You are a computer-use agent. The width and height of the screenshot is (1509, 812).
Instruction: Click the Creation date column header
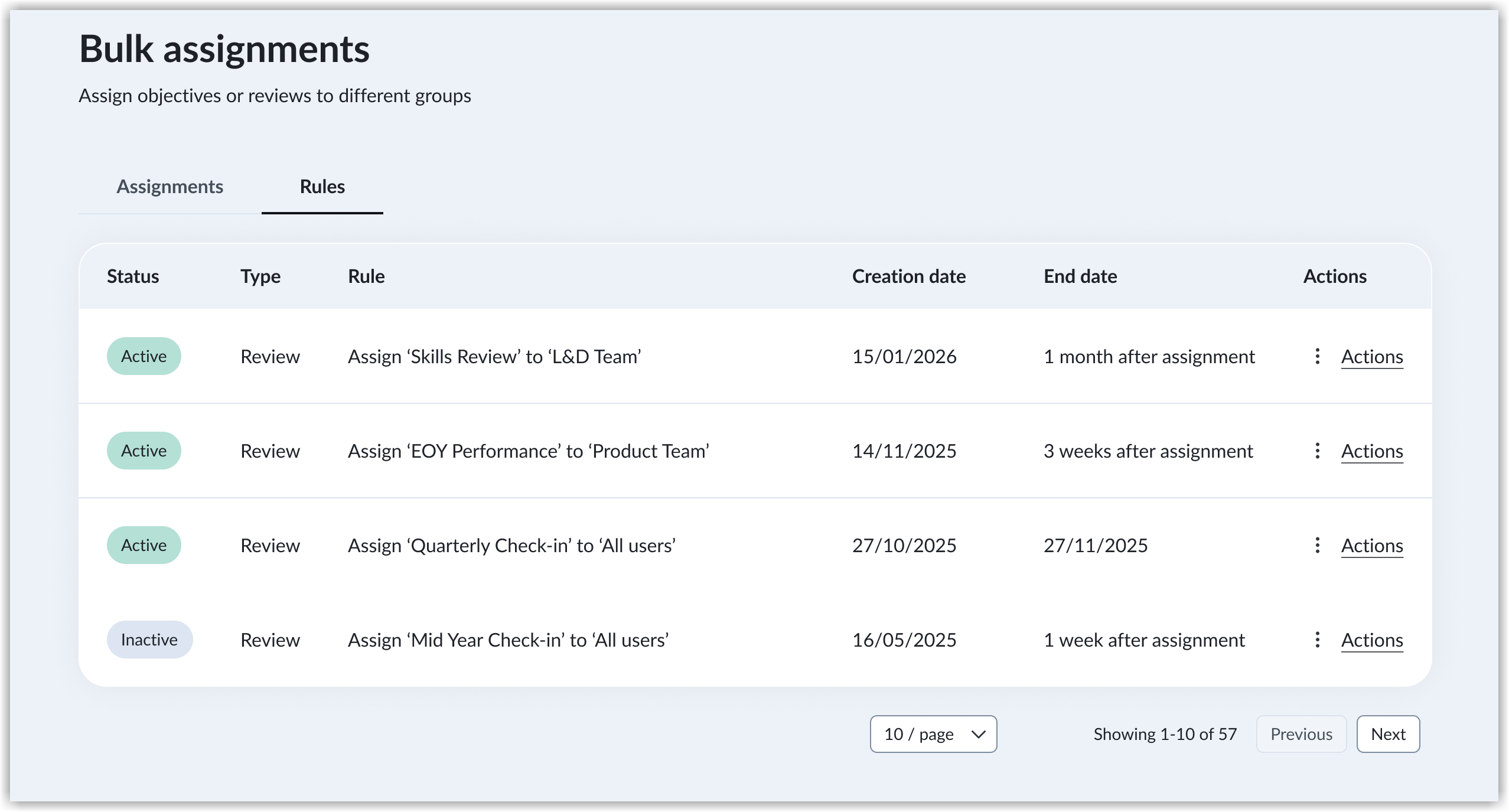908,276
